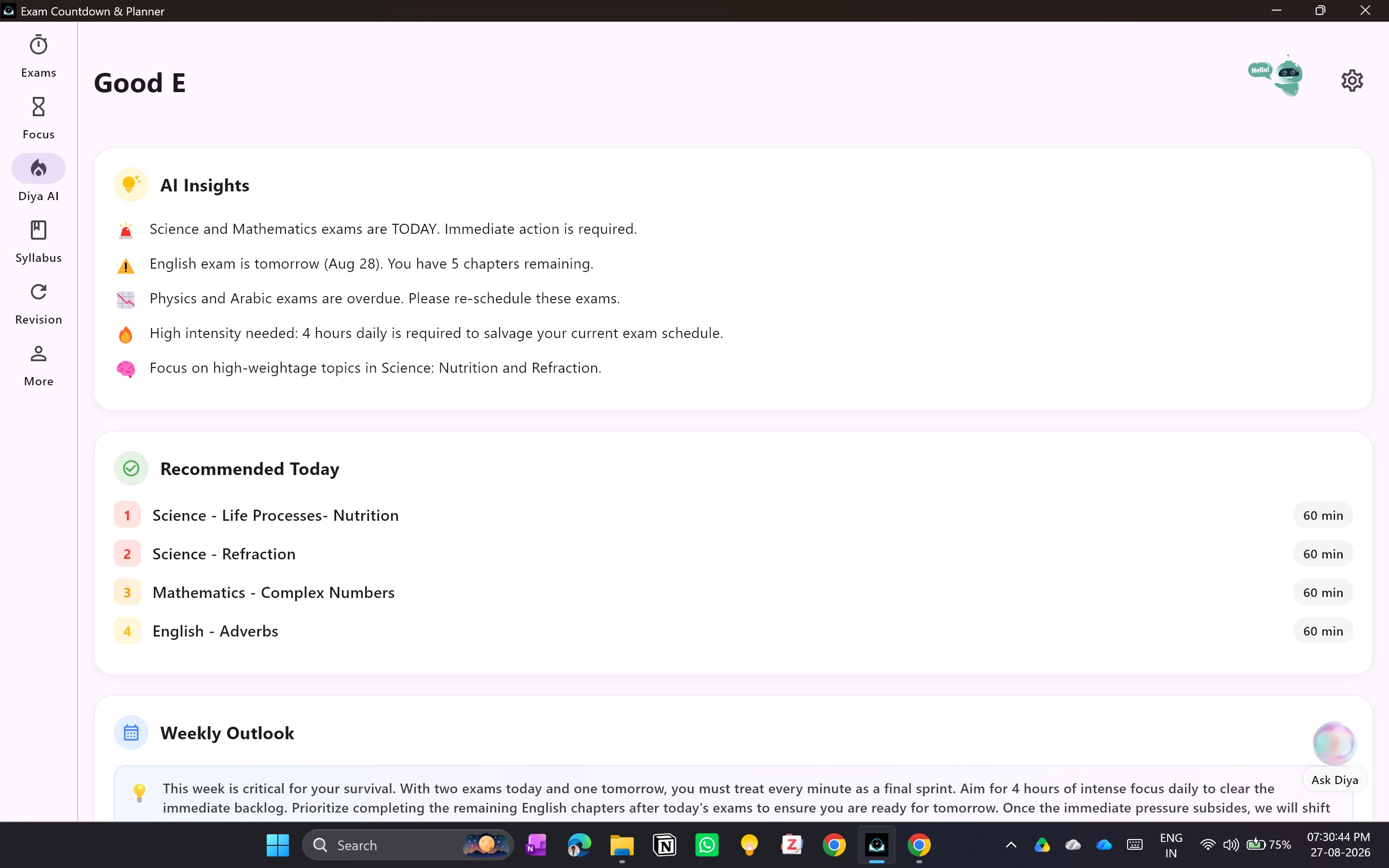Click 60 min chip for Refraction
The width and height of the screenshot is (1389, 868).
click(x=1322, y=554)
